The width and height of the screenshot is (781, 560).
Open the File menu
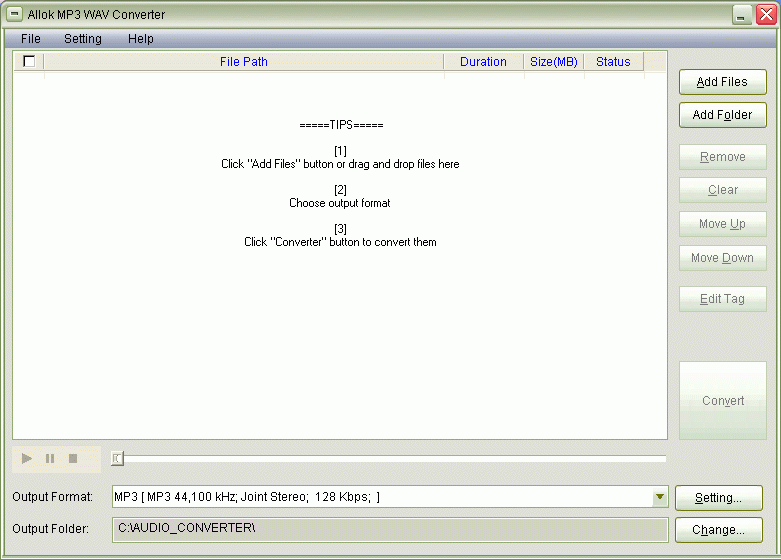31,39
